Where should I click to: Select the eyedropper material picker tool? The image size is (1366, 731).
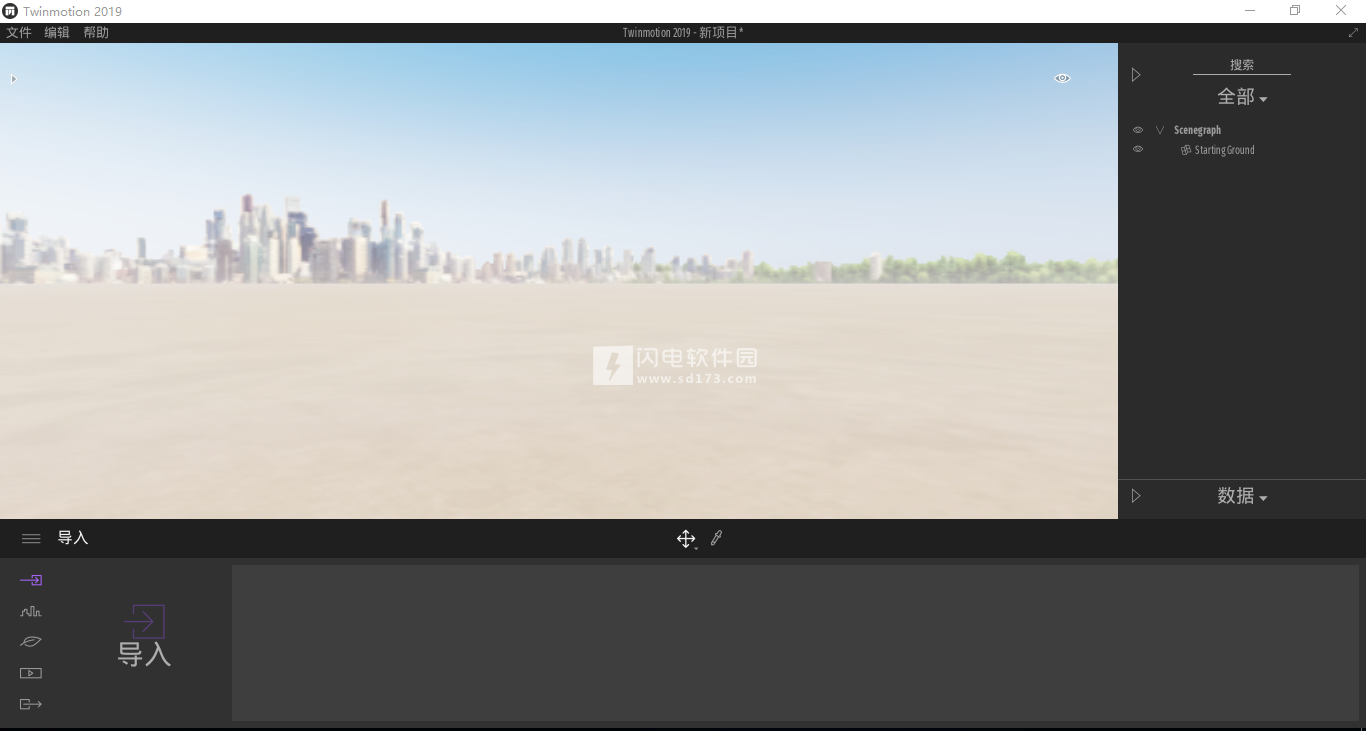[716, 538]
